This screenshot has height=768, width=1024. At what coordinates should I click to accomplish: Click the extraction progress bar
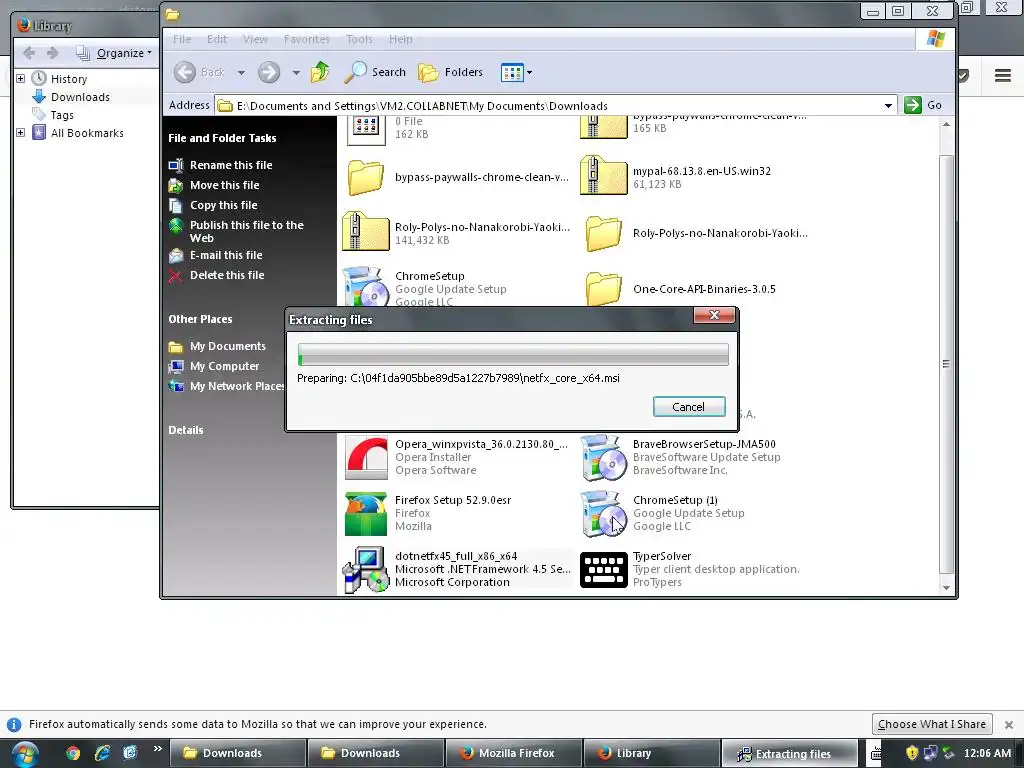(x=513, y=355)
